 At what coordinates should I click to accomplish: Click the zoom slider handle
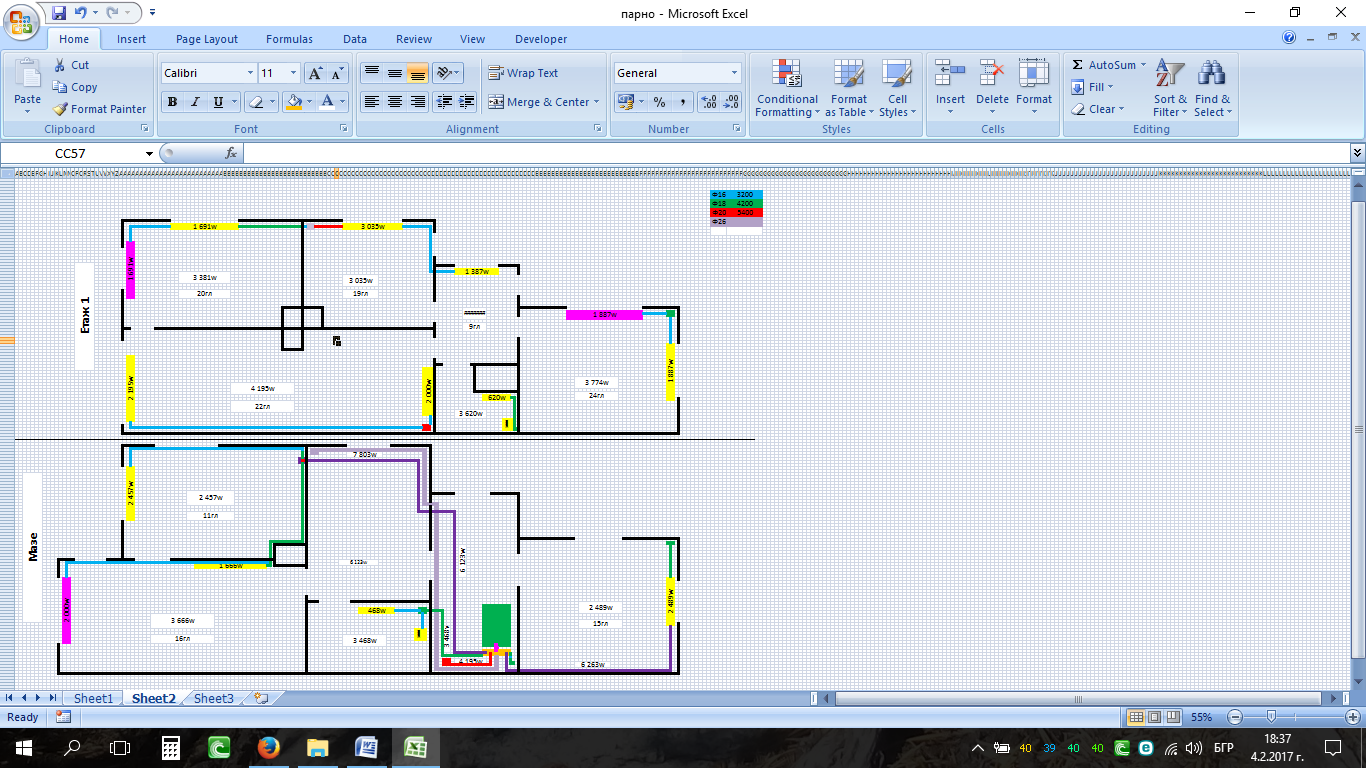tap(1271, 717)
